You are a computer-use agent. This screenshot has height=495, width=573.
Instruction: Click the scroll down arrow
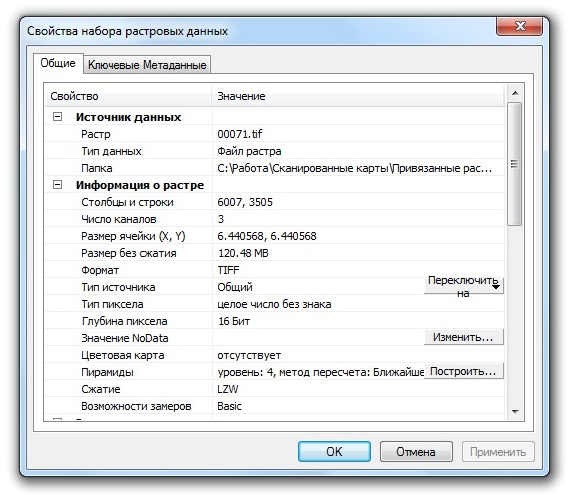pos(515,412)
